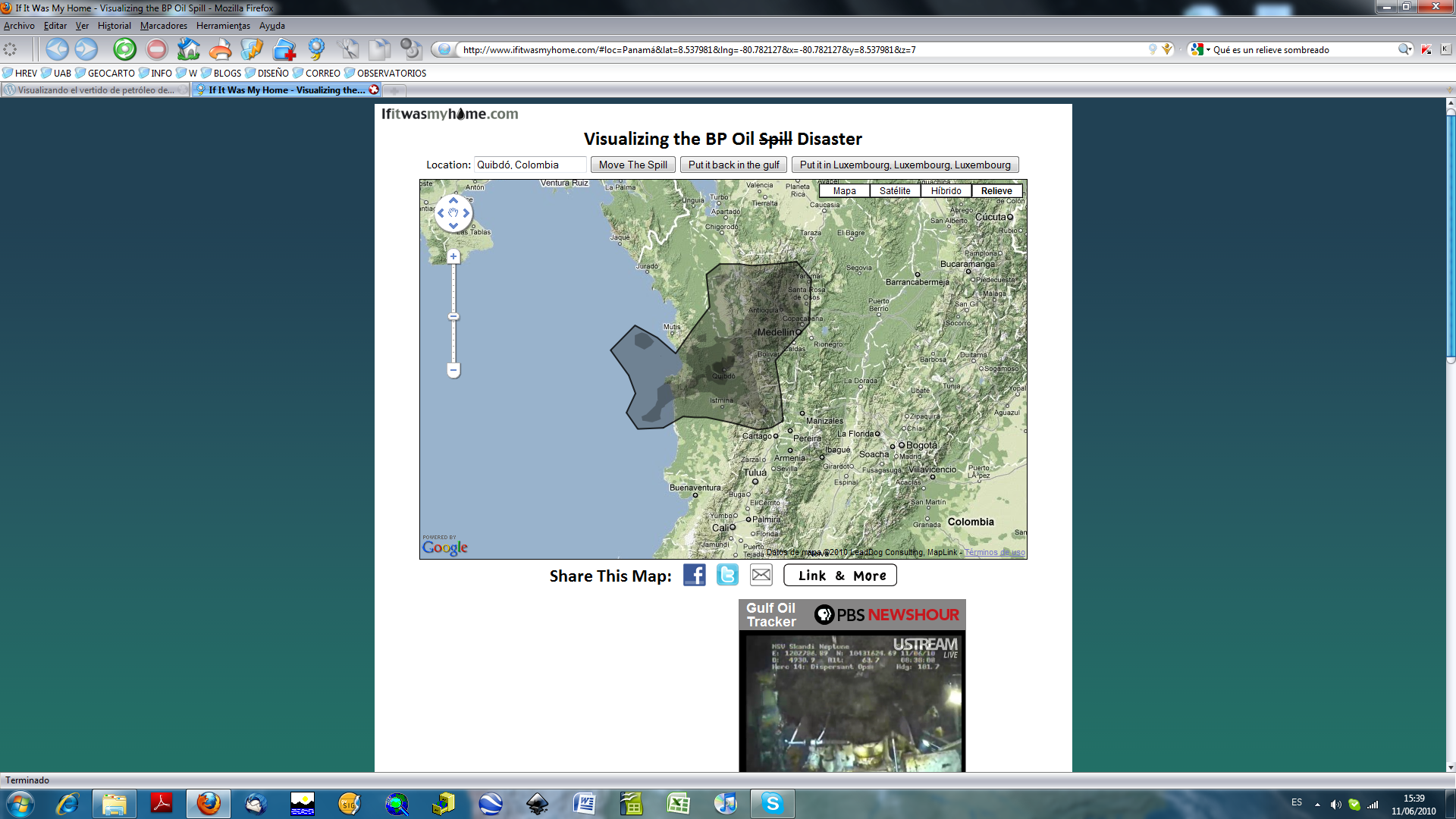This screenshot has height=819, width=1456.
Task: Open Skype from the taskbar
Action: click(772, 804)
